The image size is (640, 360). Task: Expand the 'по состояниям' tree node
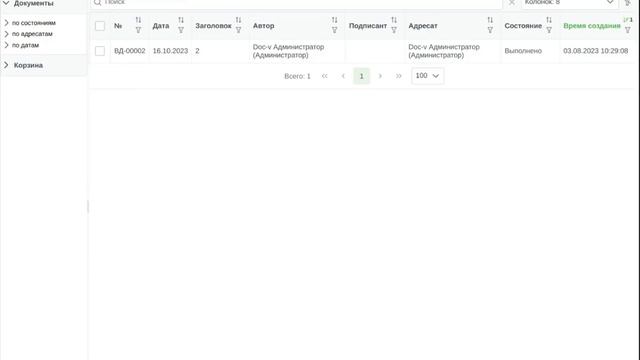pos(6,23)
